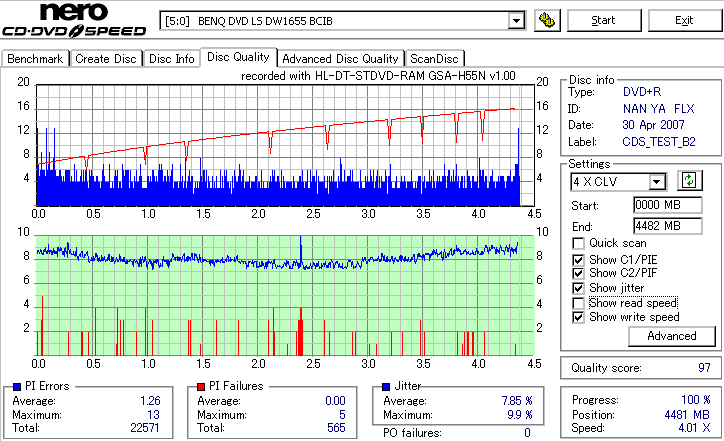Click the Quality score value 97
This screenshot has width=724, height=441.
click(704, 368)
